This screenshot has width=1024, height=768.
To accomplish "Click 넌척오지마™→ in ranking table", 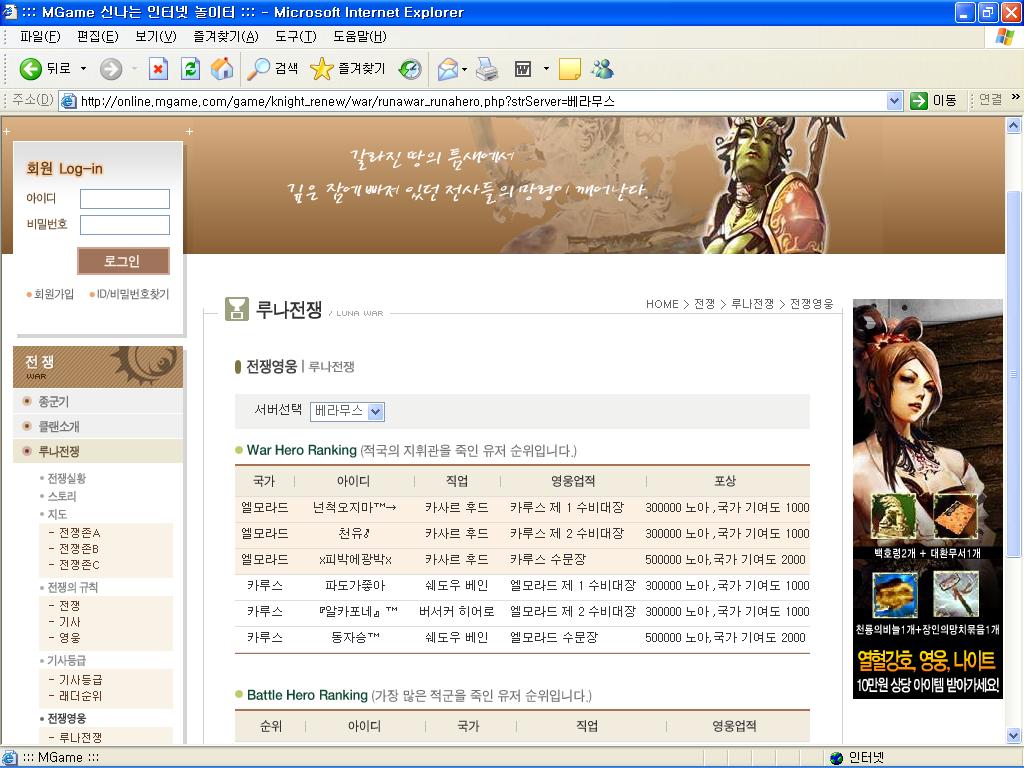I will 354,507.
